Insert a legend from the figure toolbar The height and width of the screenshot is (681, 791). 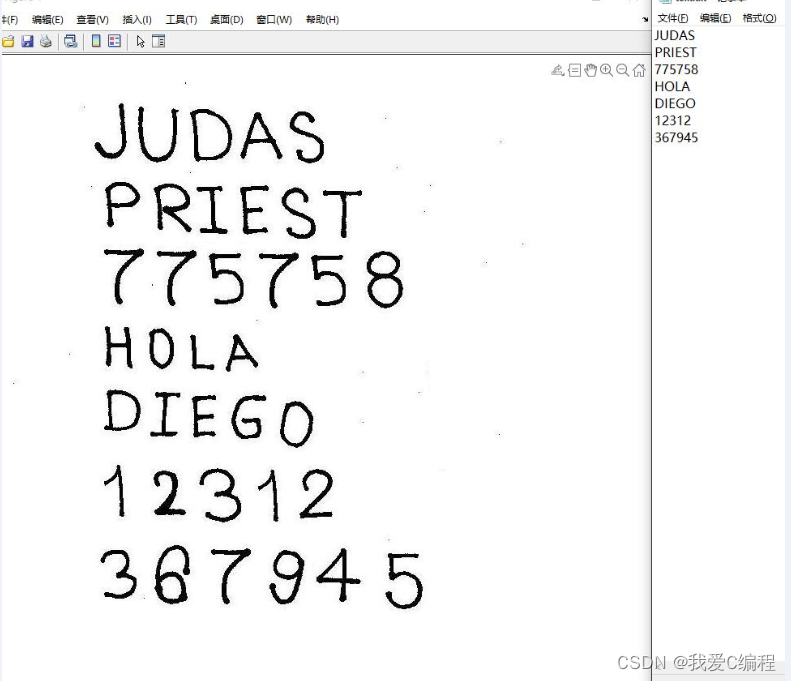point(115,41)
